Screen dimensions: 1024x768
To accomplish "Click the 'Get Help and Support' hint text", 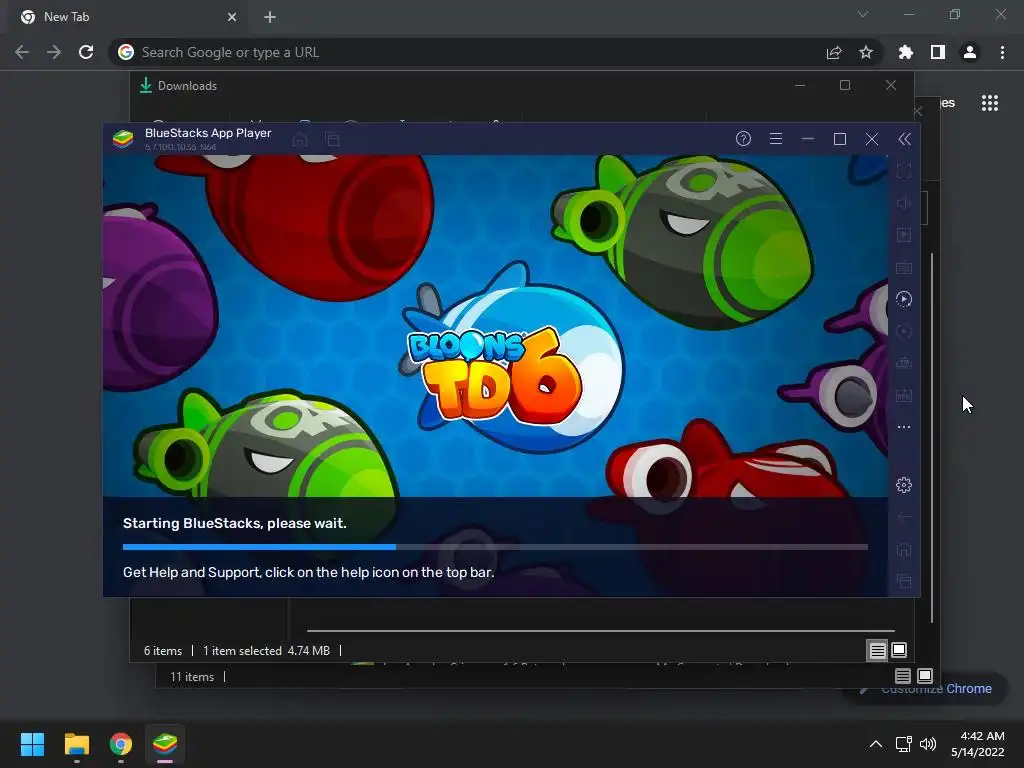I will 308,572.
